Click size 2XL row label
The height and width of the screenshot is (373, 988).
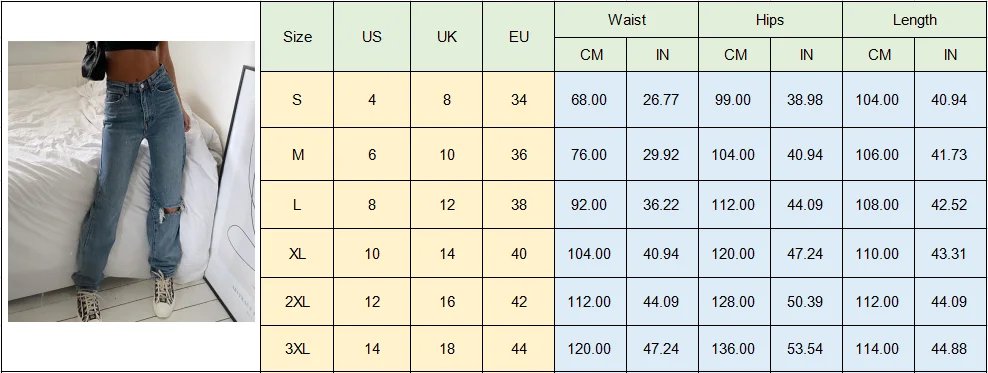tap(297, 302)
